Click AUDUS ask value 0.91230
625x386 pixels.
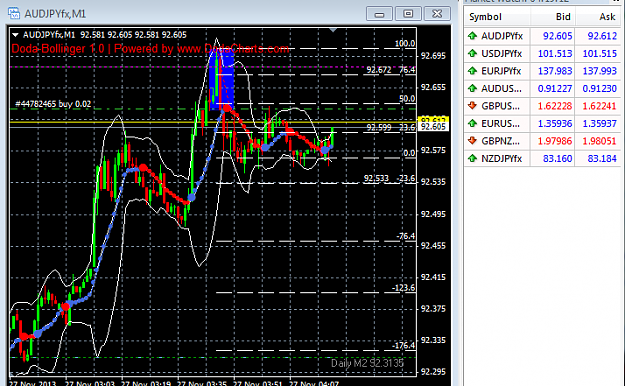point(600,89)
